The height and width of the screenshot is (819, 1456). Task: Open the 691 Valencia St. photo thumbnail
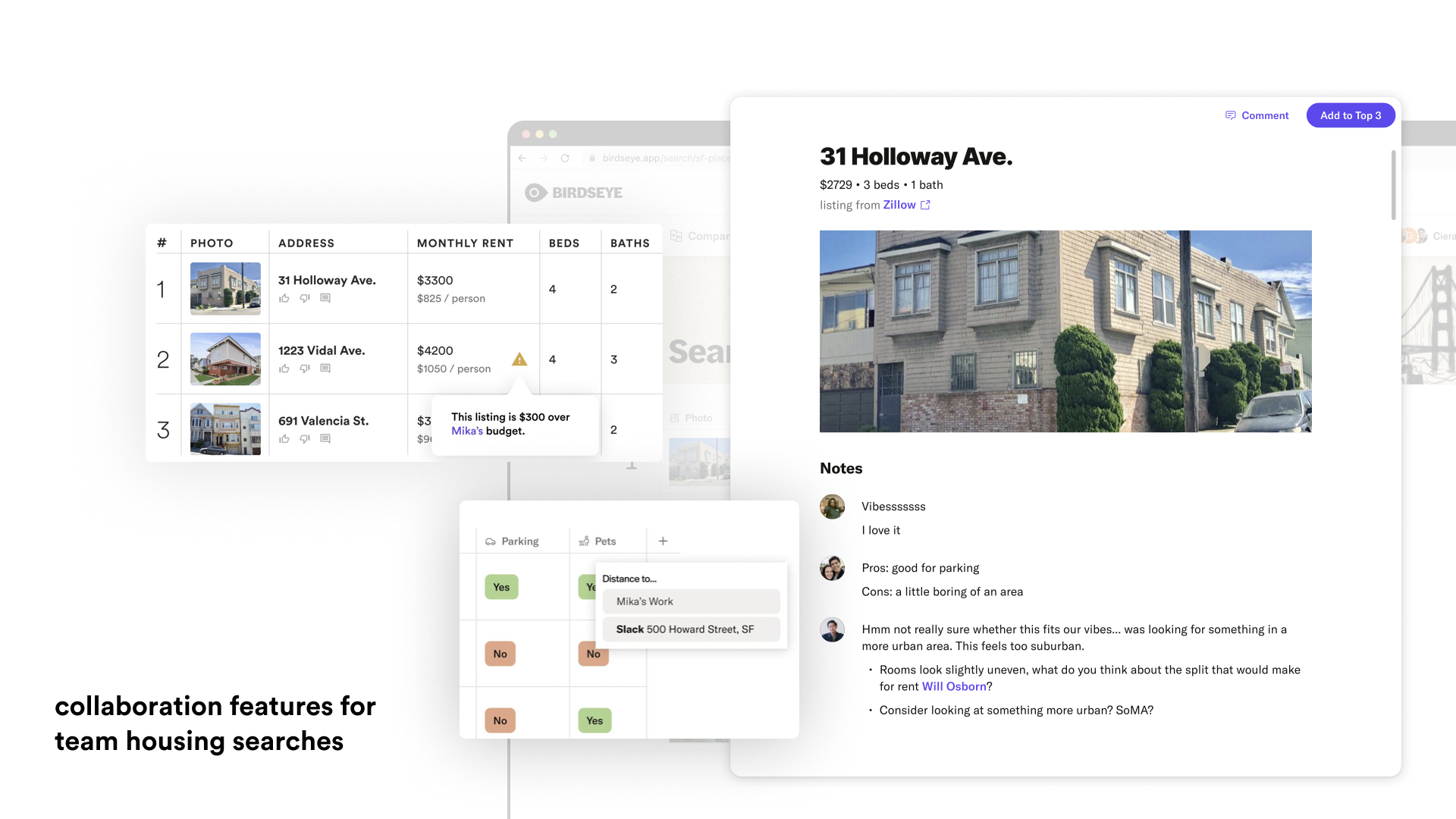tap(225, 429)
